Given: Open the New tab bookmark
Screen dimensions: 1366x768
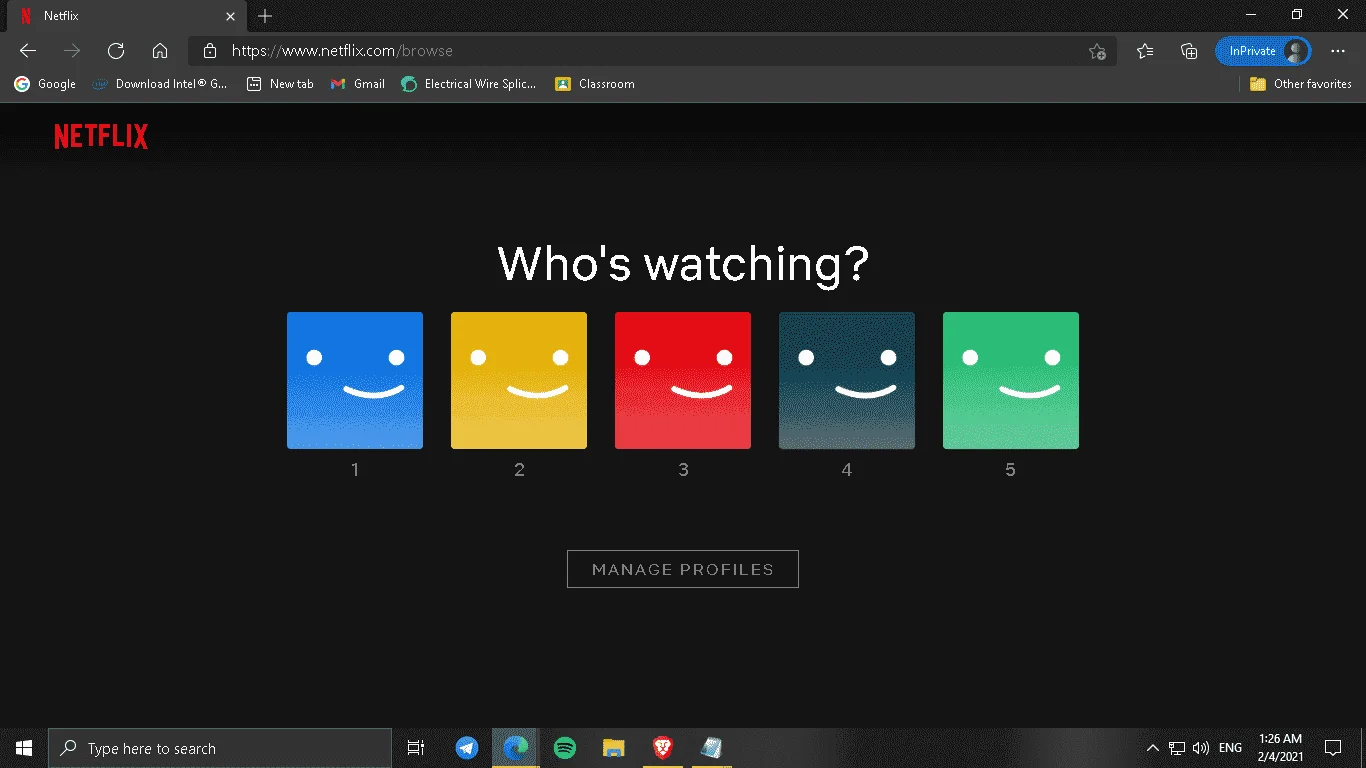Looking at the screenshot, I should tap(280, 84).
